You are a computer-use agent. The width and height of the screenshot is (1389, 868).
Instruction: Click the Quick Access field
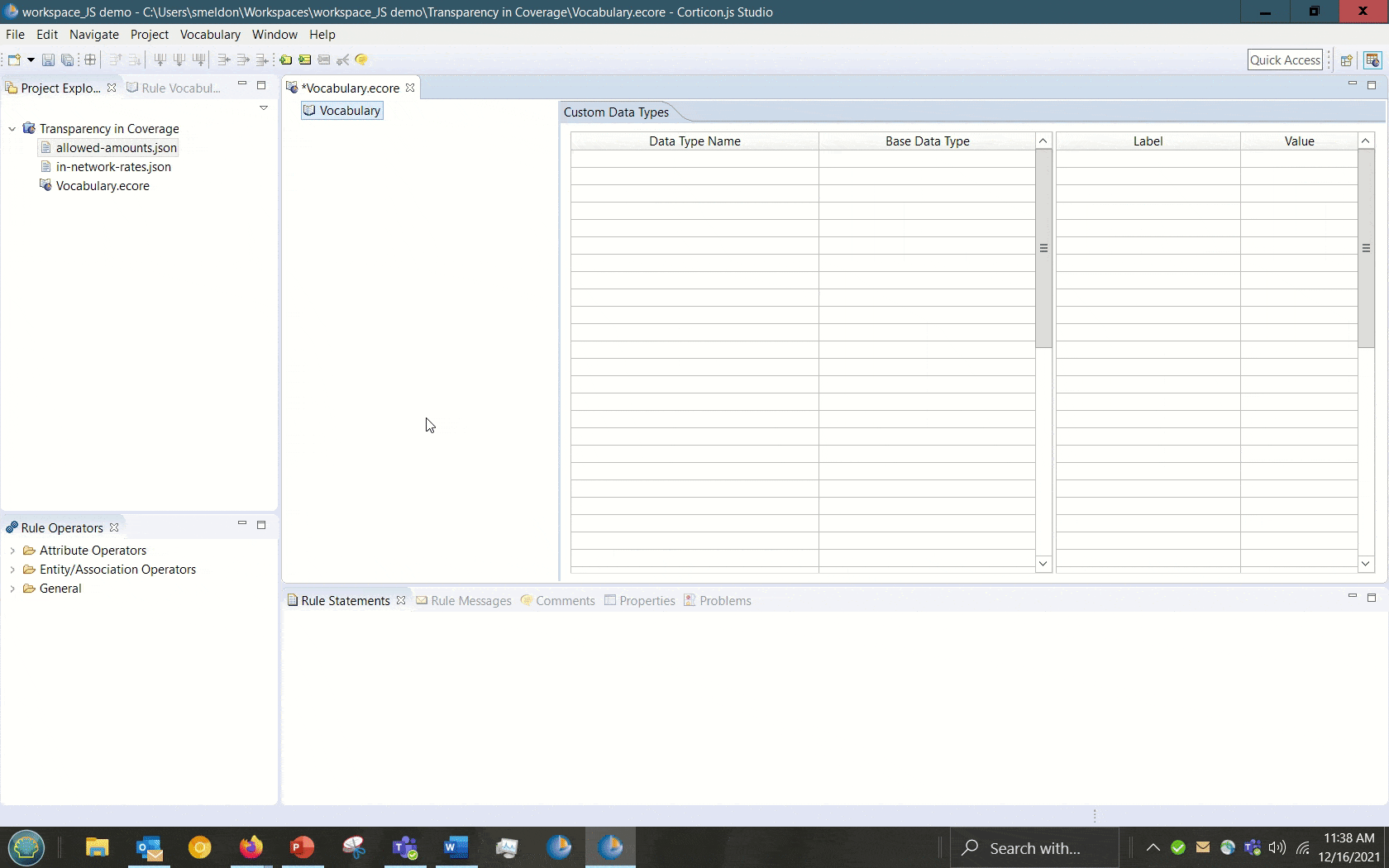[x=1284, y=60]
